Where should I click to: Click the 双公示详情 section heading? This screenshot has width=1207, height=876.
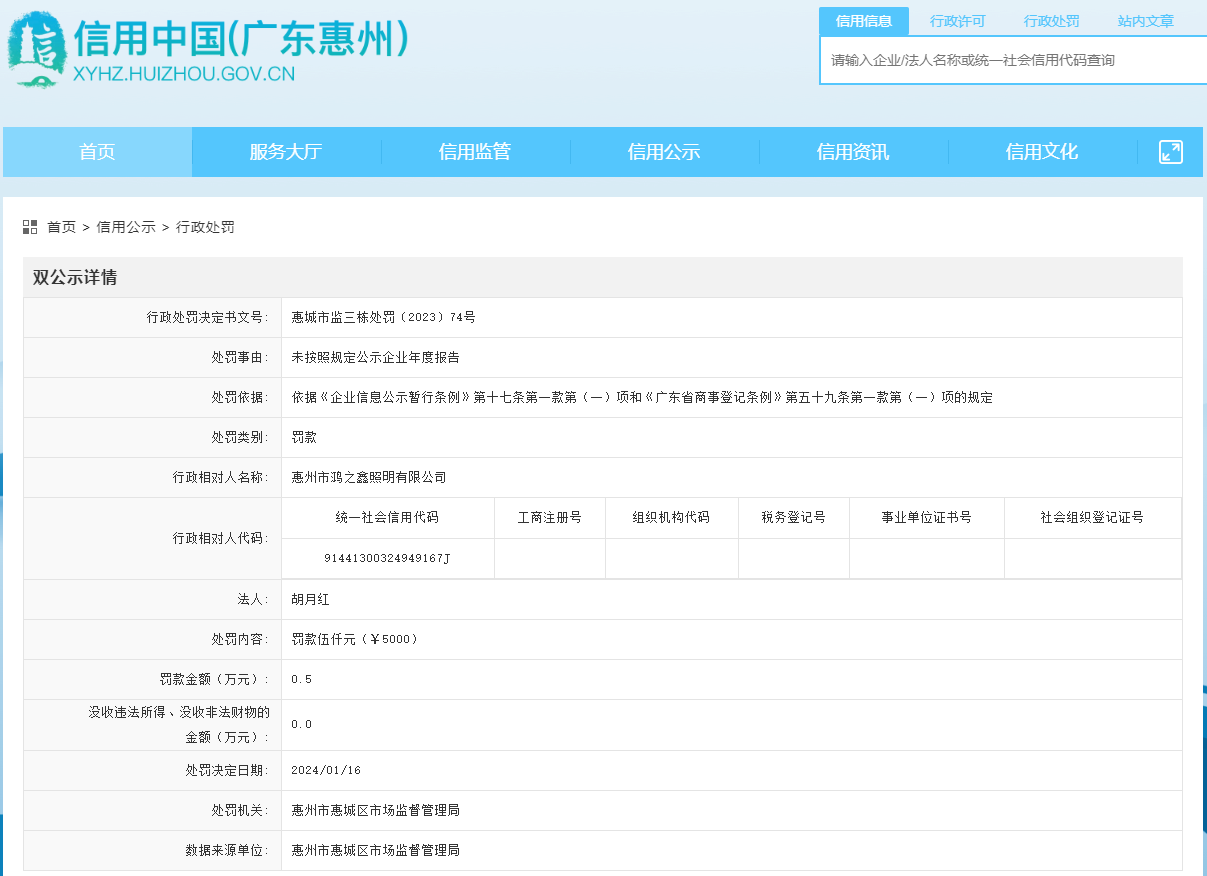pyautogui.click(x=75, y=277)
